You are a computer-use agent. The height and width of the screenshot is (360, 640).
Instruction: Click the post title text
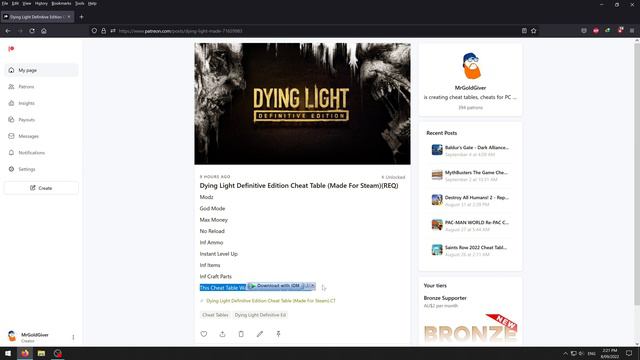299,186
